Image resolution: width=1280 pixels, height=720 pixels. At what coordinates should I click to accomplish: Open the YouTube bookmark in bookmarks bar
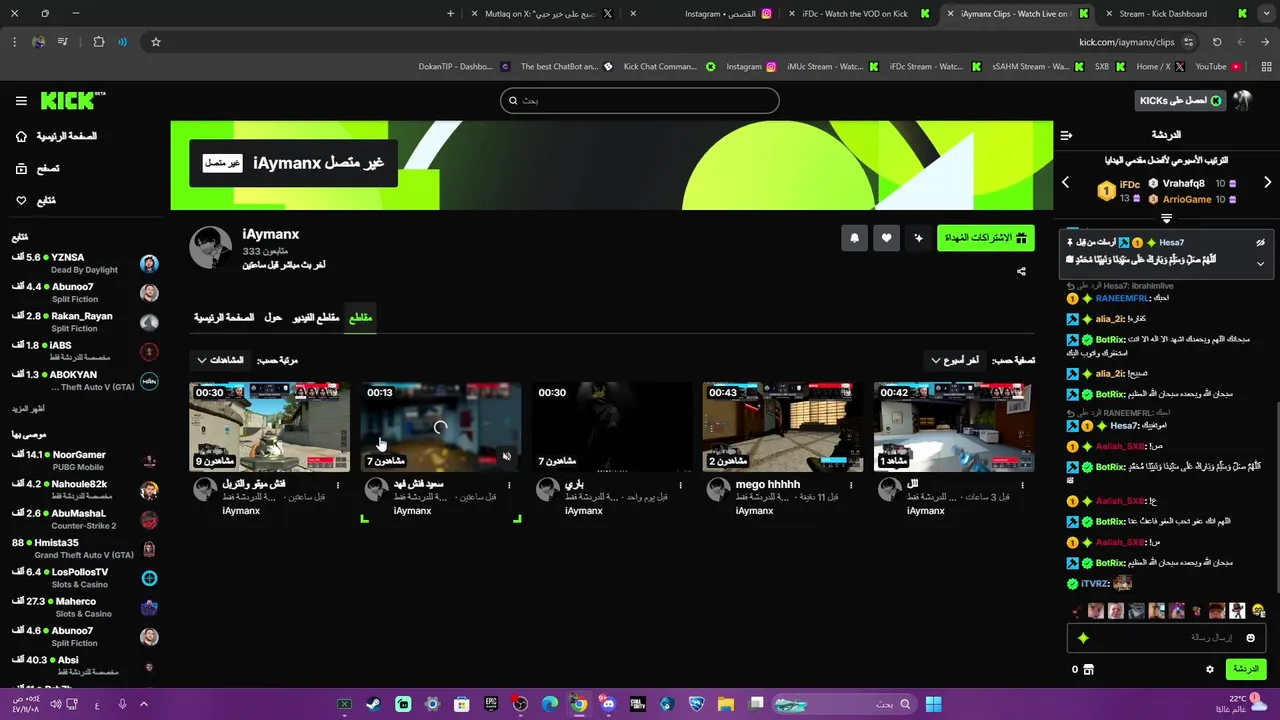tap(1218, 67)
